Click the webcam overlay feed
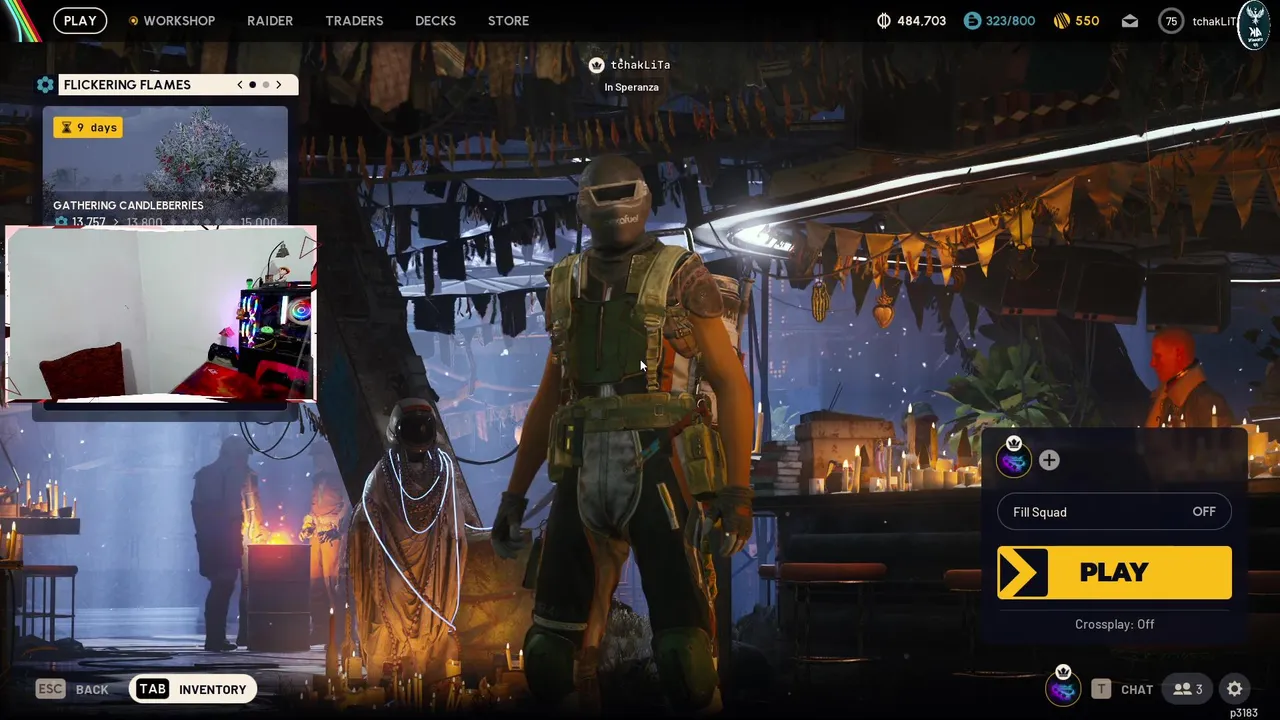The image size is (1280, 720). [161, 314]
